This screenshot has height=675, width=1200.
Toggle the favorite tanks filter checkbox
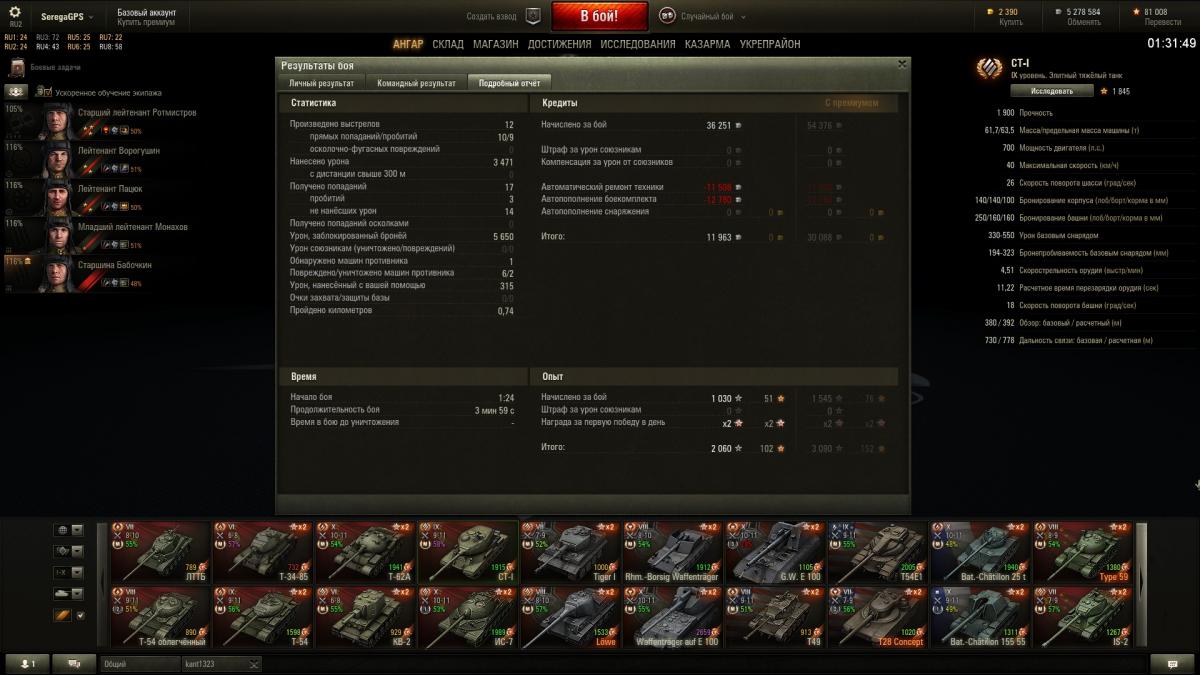pos(82,616)
